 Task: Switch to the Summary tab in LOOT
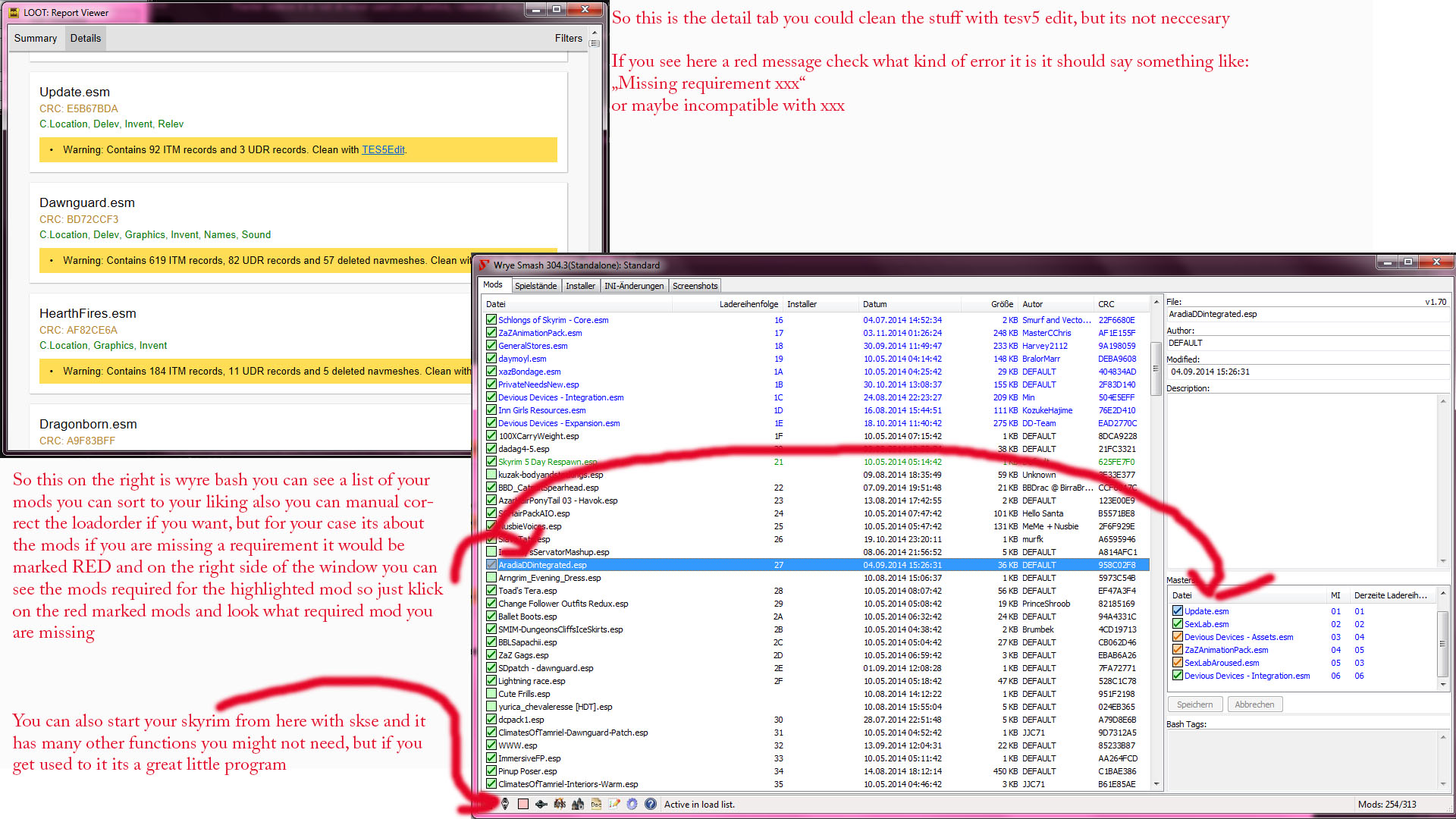(36, 38)
